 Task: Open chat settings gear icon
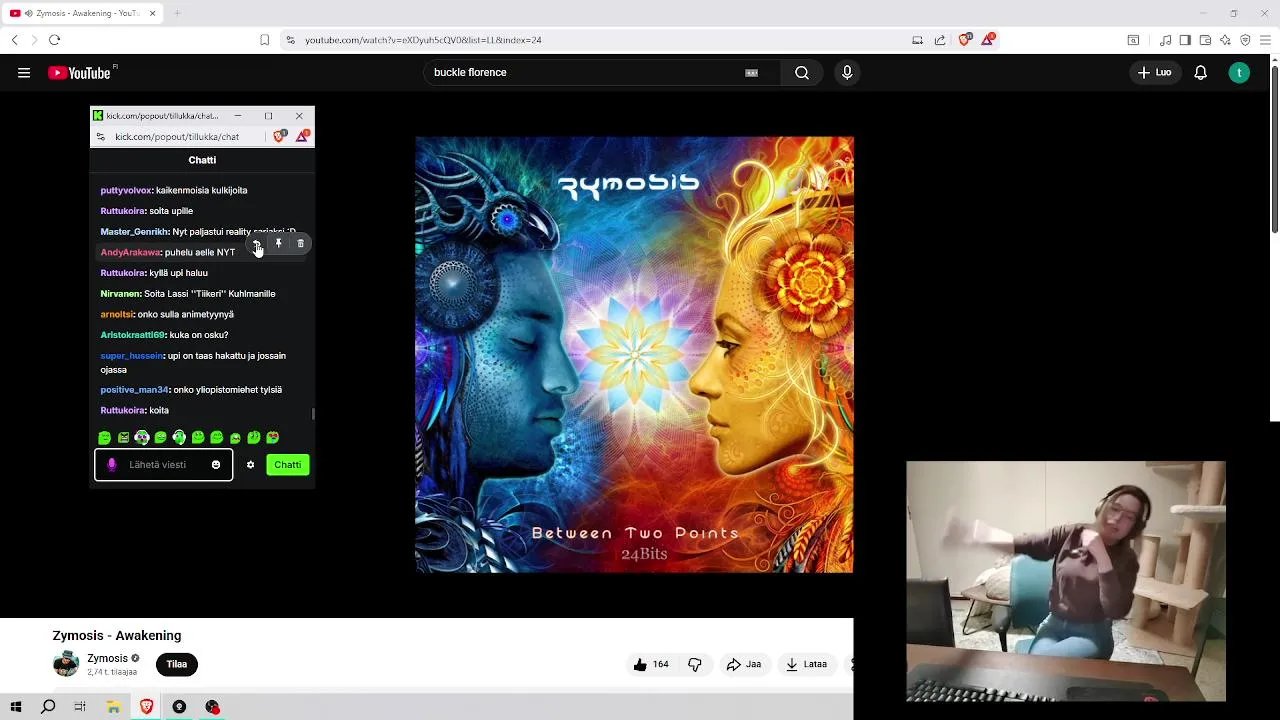[251, 465]
